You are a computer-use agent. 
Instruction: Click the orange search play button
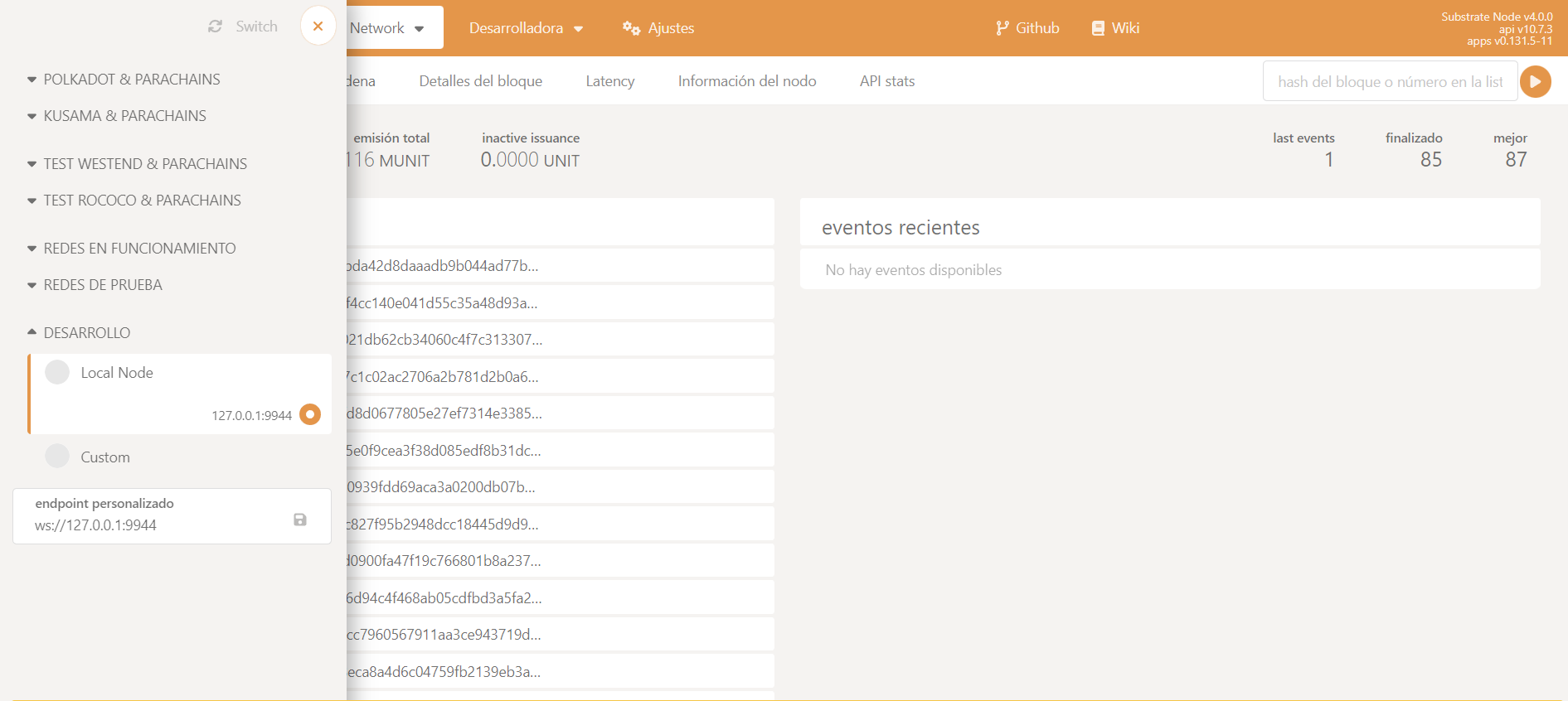1536,81
